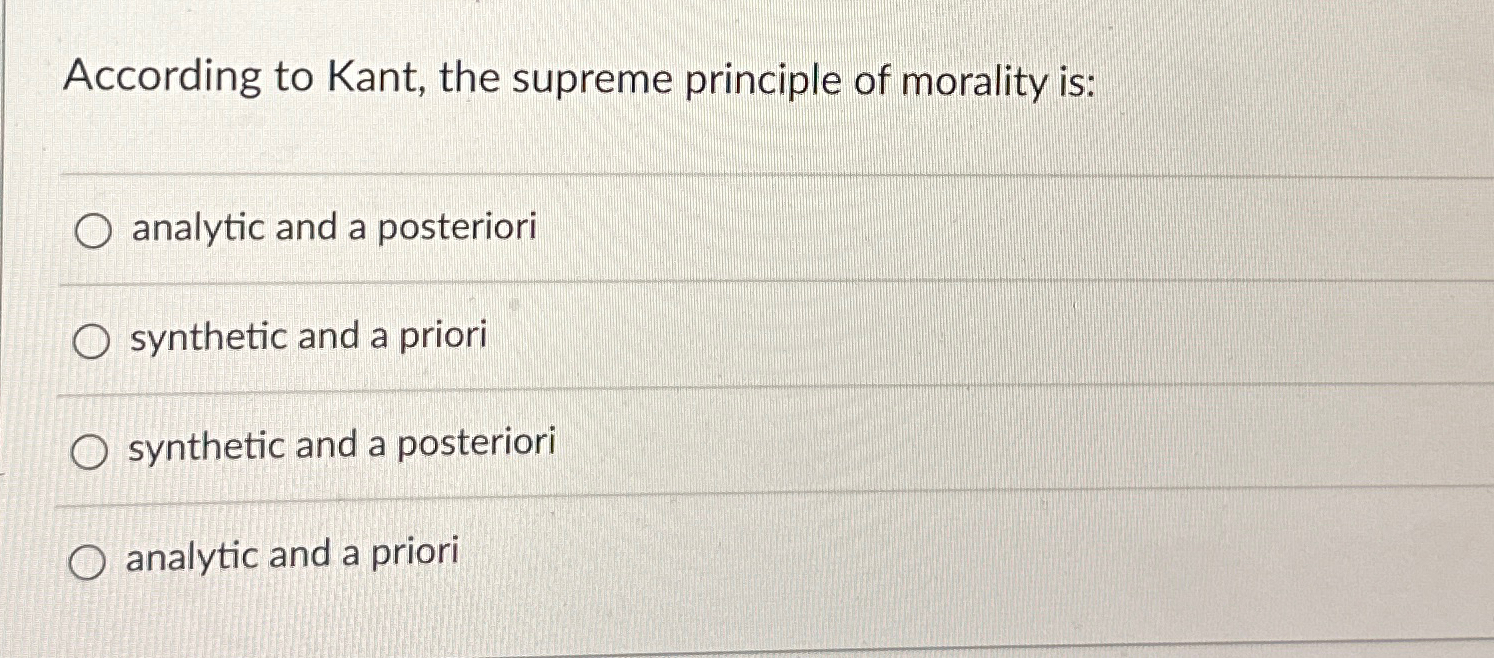
Task: Select the radio button for 'synthetic and a posteriori'
Action: tap(89, 449)
